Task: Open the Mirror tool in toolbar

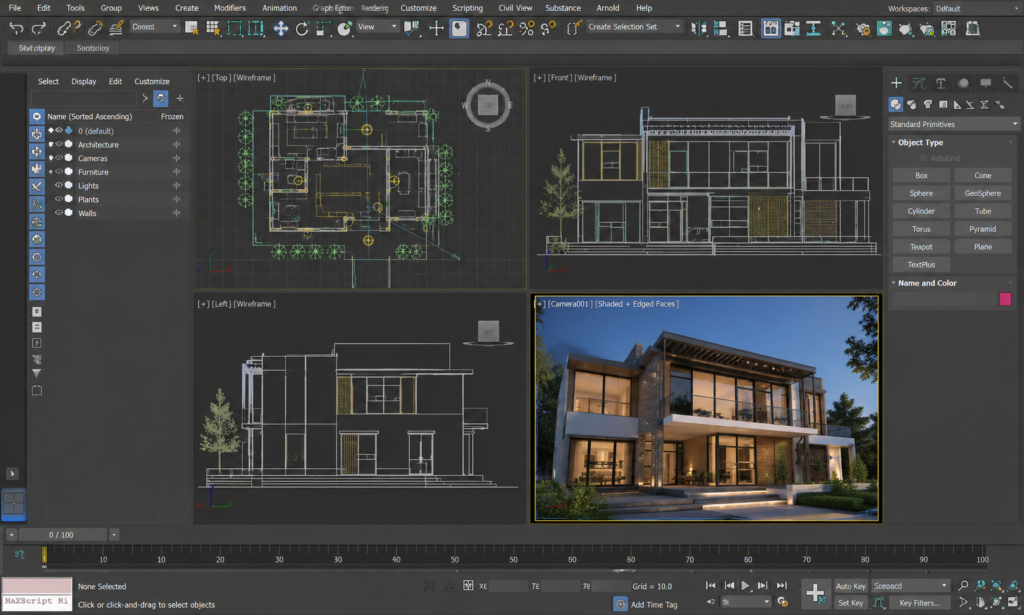Action: point(698,28)
